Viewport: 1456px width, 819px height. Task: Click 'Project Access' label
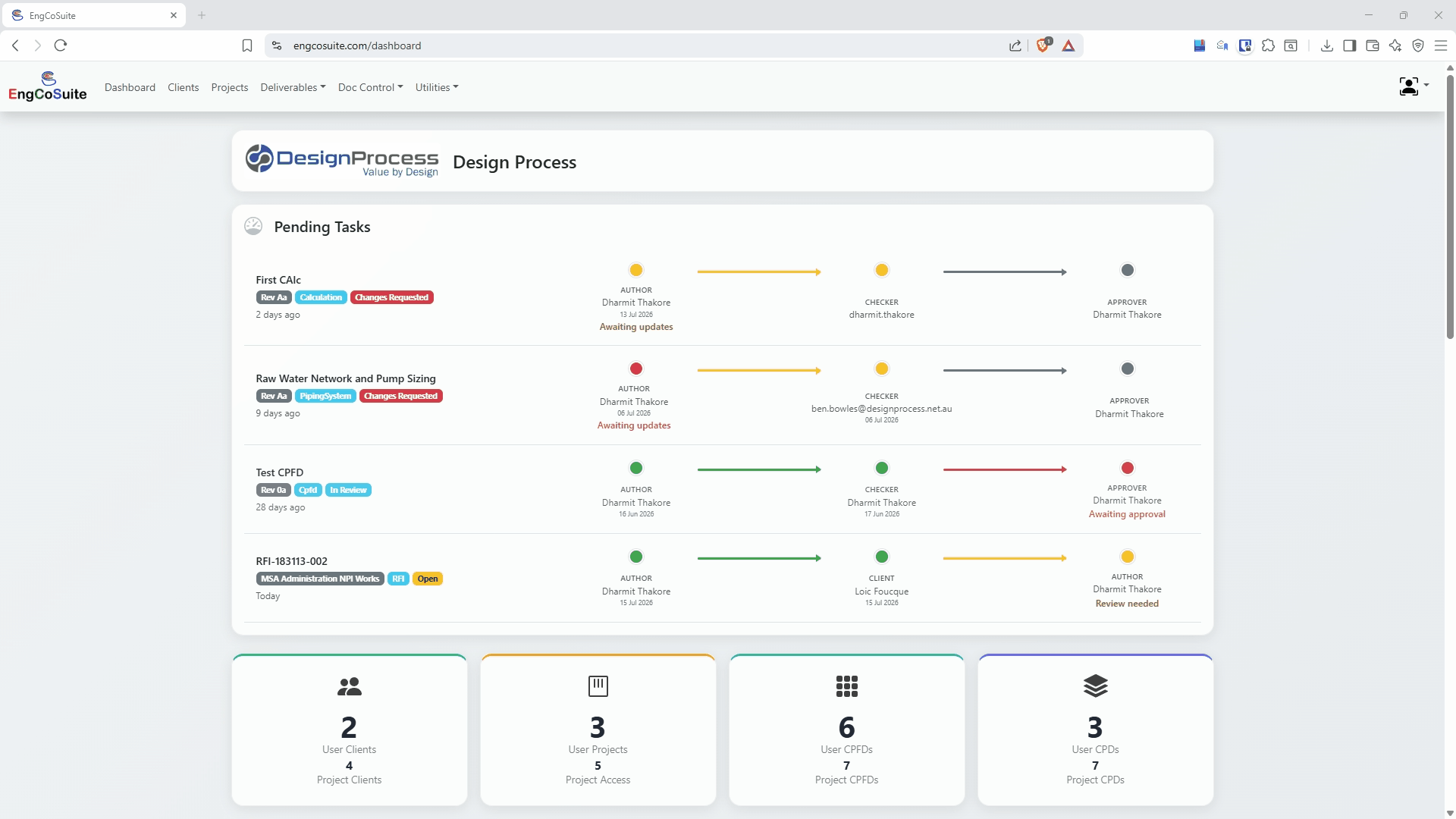(x=598, y=780)
